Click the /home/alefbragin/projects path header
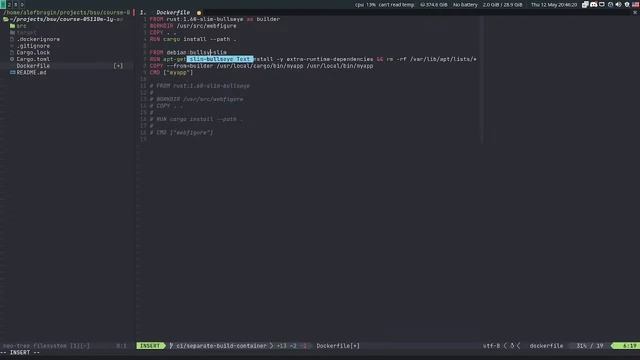The image size is (640, 360). click(x=66, y=12)
